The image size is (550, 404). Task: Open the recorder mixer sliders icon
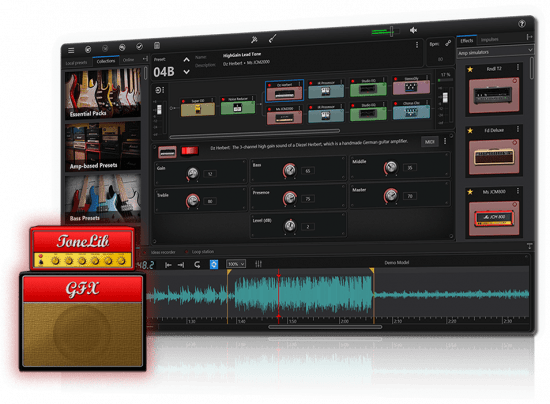(x=259, y=264)
